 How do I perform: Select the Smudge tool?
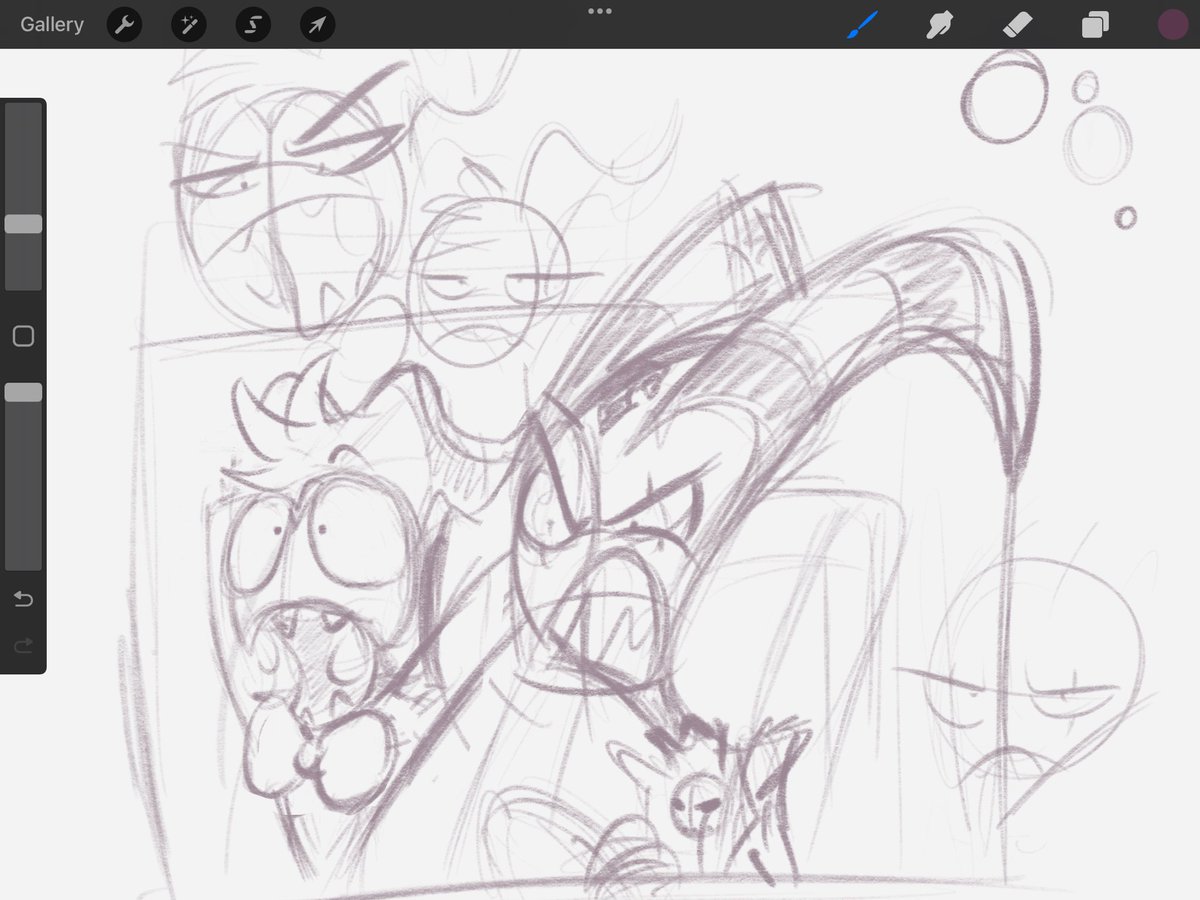point(939,25)
